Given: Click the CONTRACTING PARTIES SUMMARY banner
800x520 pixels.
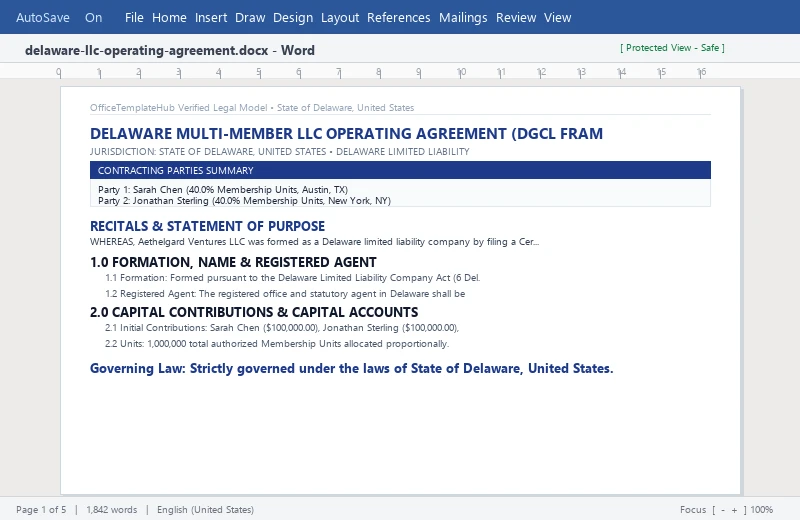Looking at the screenshot, I should tap(400, 170).
